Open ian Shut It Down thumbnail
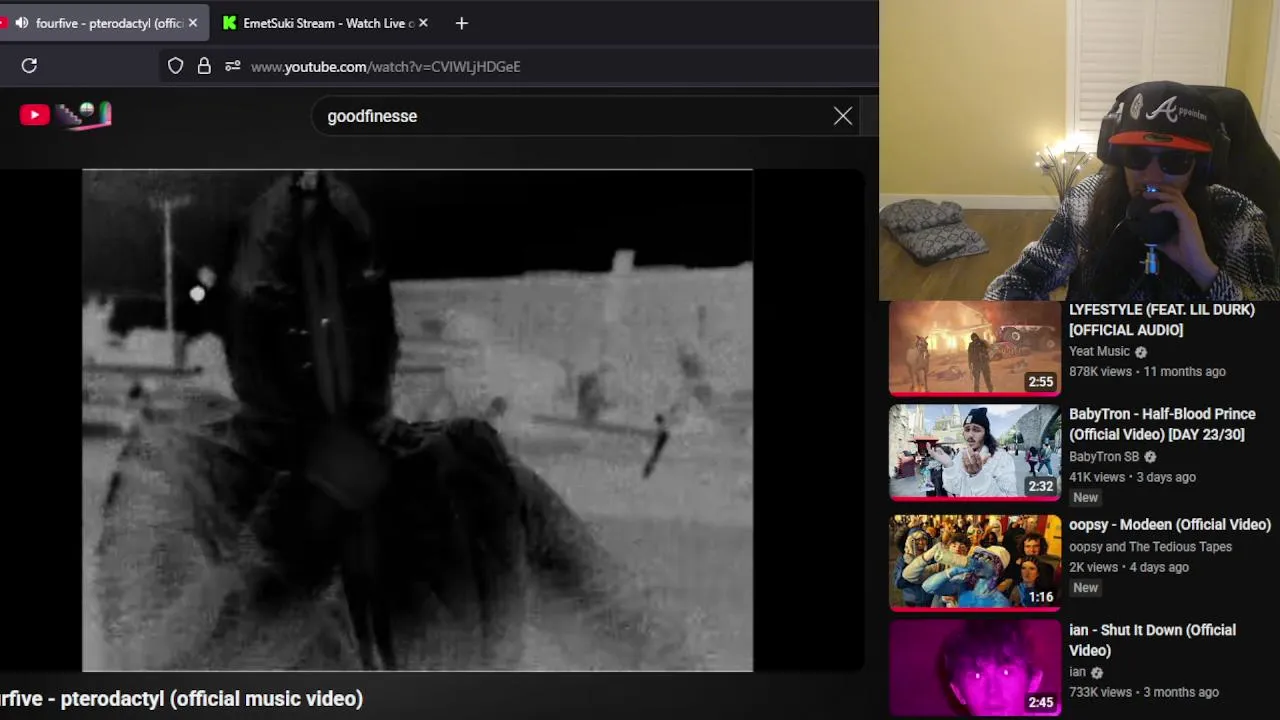Image resolution: width=1280 pixels, height=720 pixels. pos(975,667)
